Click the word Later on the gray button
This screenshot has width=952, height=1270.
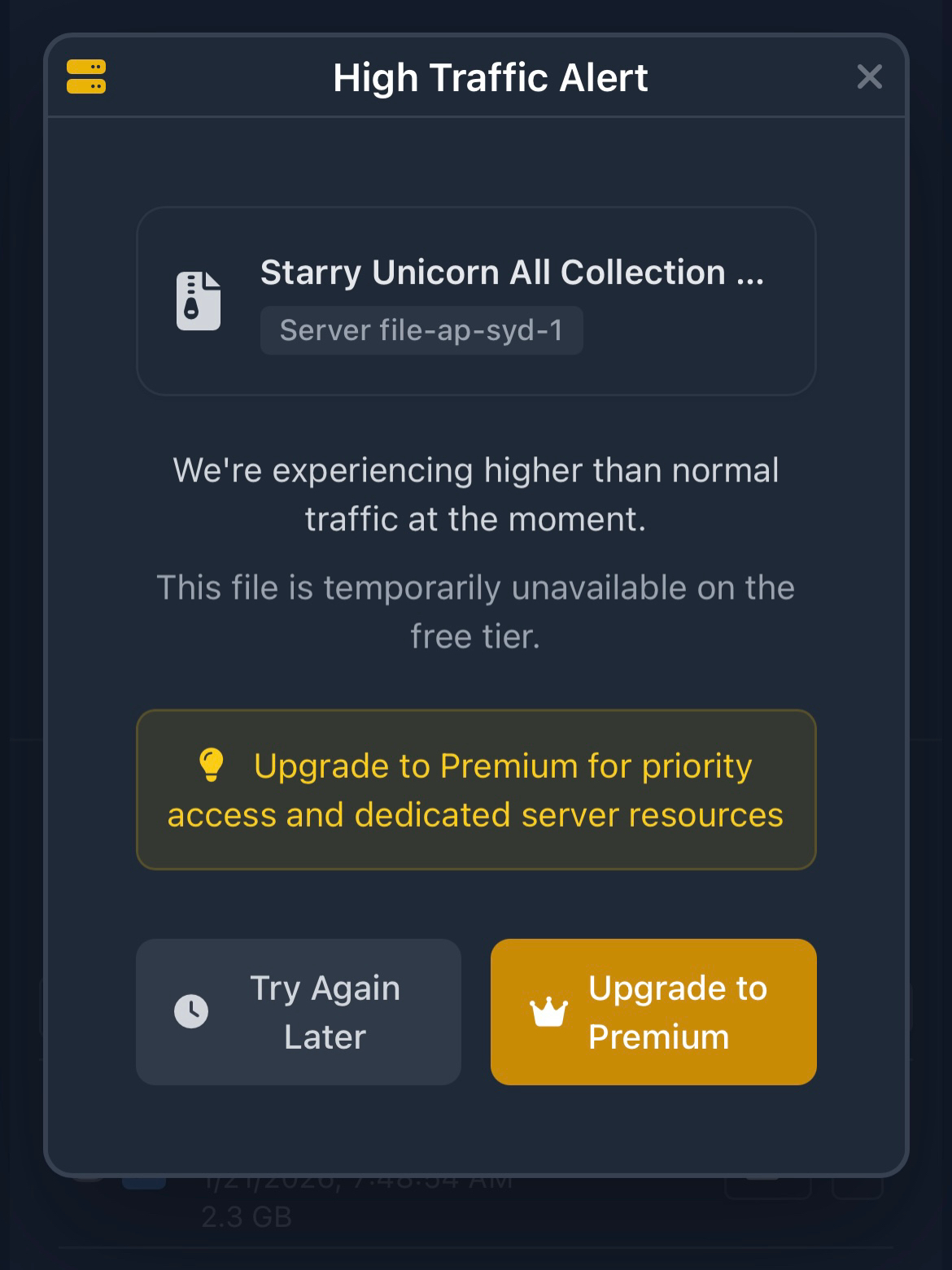(325, 1037)
